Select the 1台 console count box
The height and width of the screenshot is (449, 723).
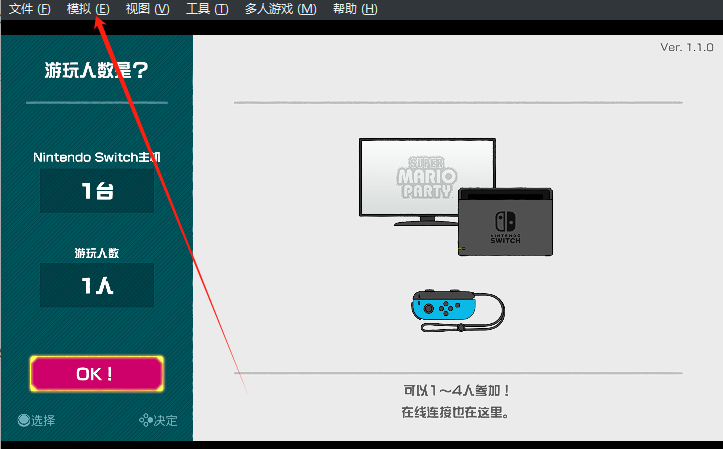coord(97,190)
